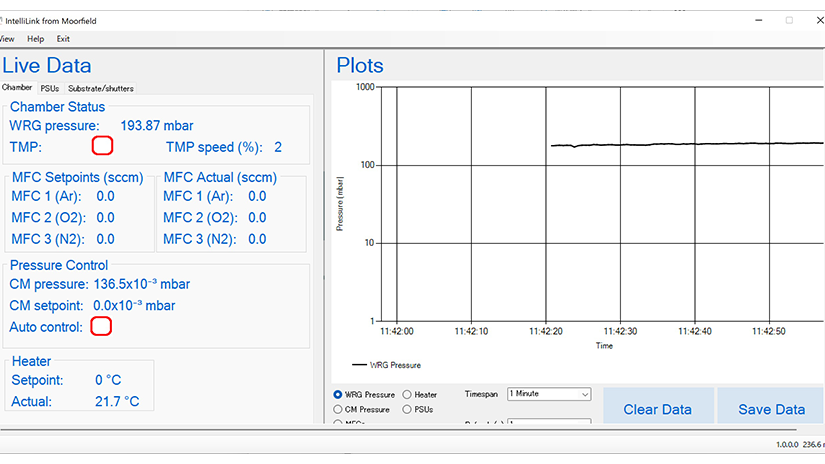Select the WRG Pressure radio button
Screen dimensions: 825x464
[338, 395]
